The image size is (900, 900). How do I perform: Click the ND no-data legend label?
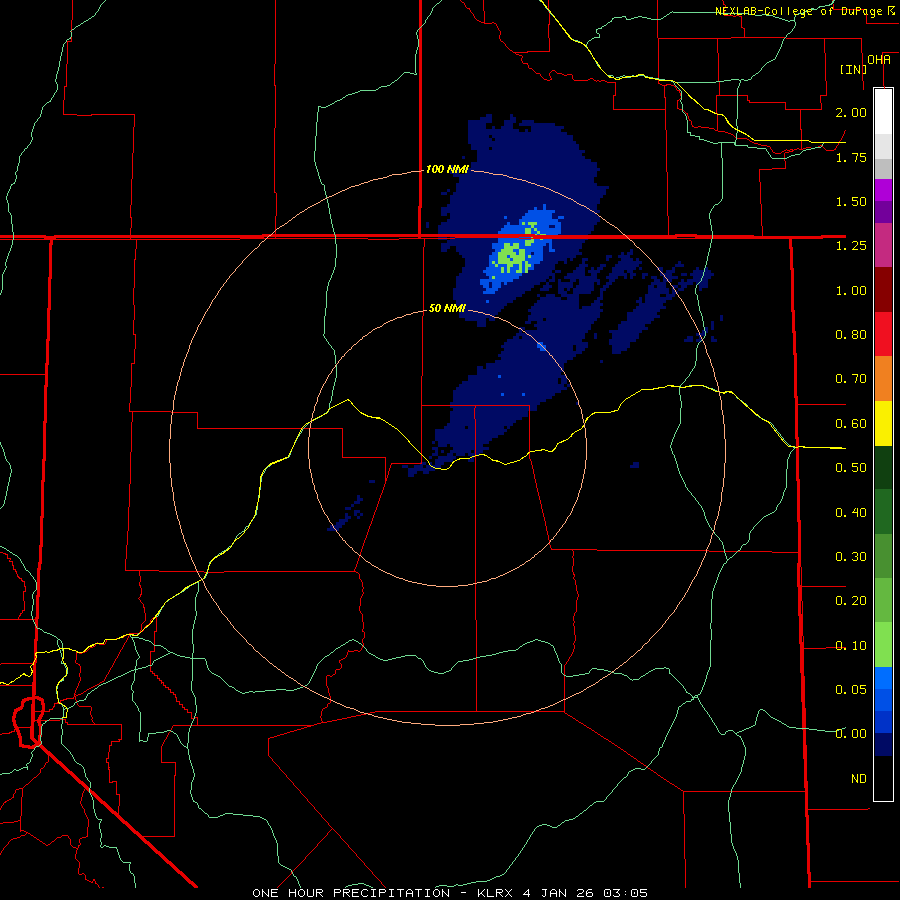click(x=859, y=779)
